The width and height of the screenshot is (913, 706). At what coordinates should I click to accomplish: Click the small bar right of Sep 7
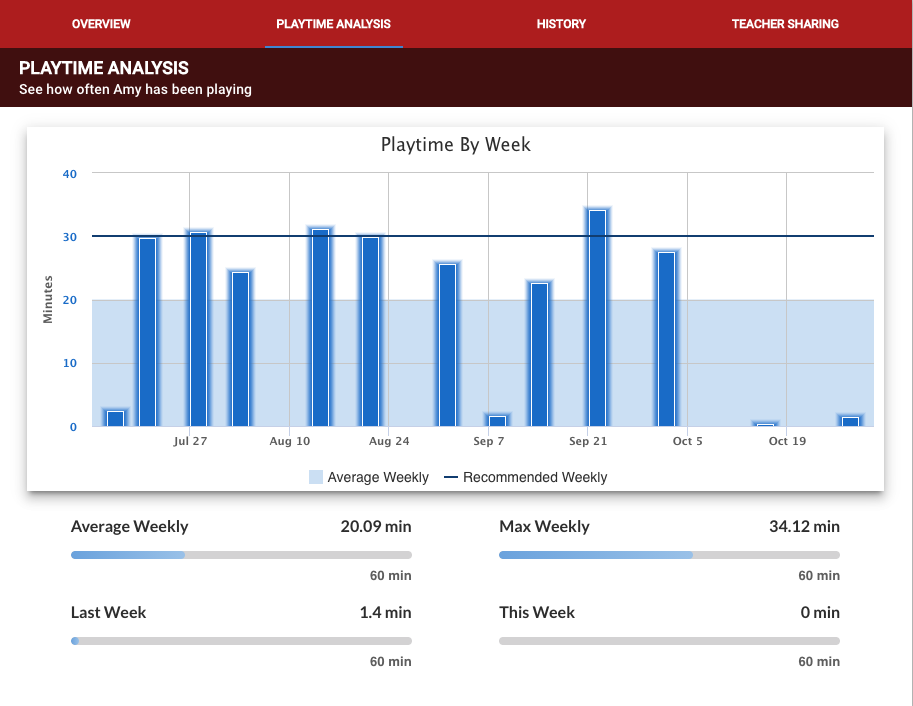point(498,421)
